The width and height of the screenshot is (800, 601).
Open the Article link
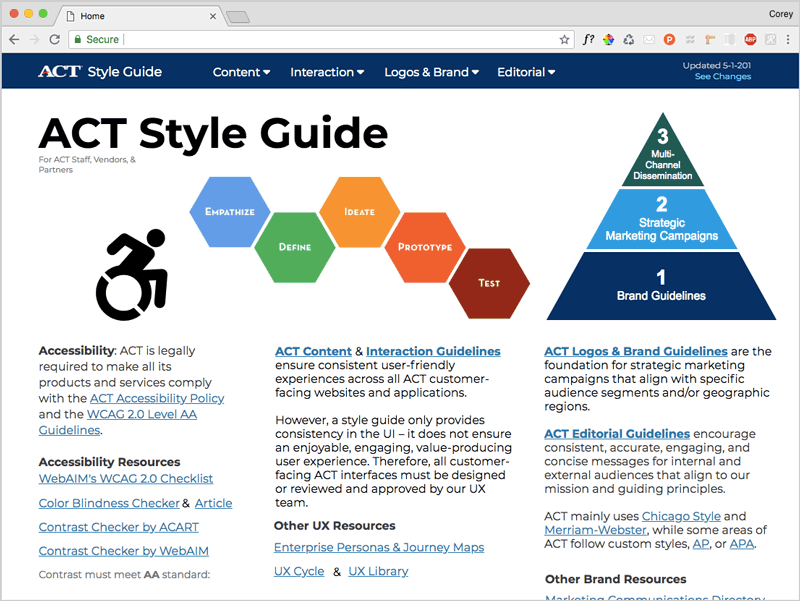click(x=213, y=503)
